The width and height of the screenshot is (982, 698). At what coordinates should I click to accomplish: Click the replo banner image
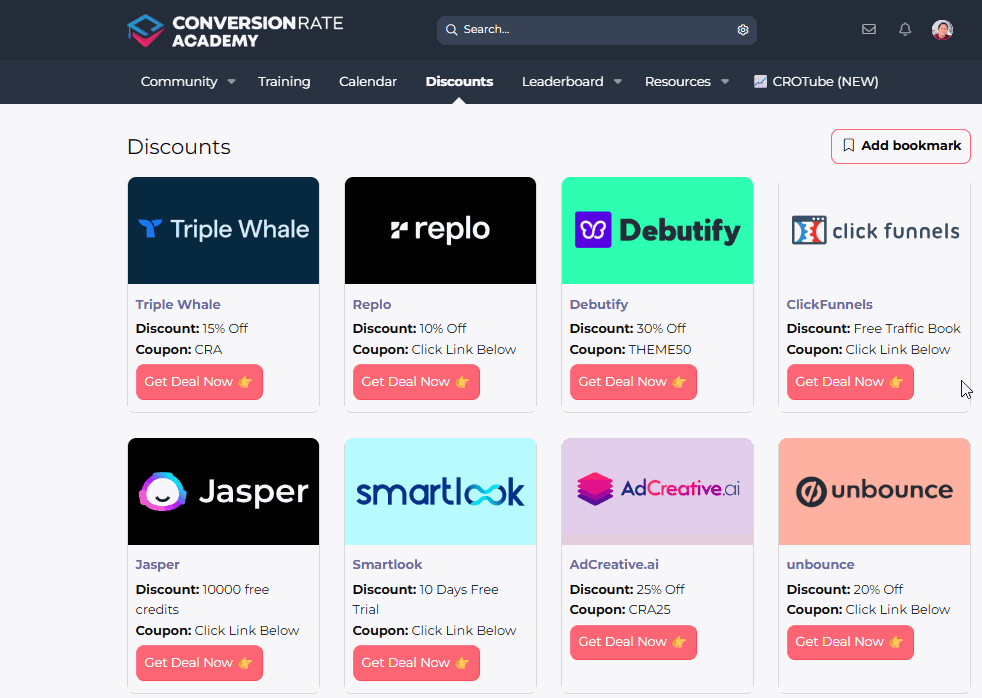440,230
